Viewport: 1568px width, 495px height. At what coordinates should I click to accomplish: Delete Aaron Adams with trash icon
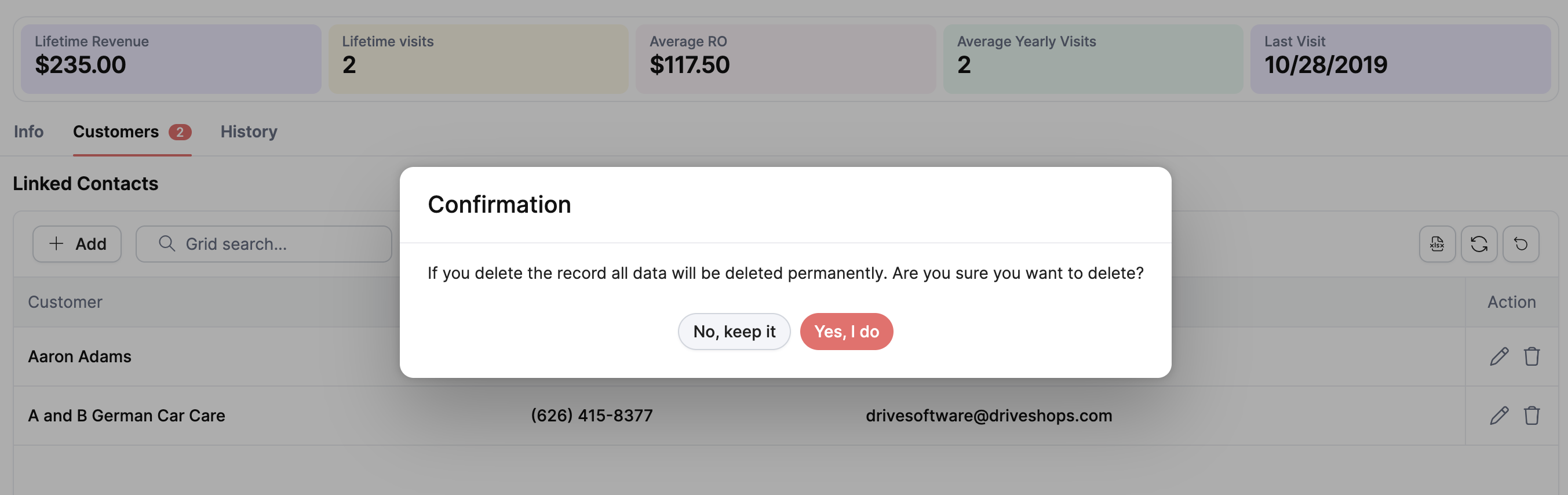tap(1531, 356)
